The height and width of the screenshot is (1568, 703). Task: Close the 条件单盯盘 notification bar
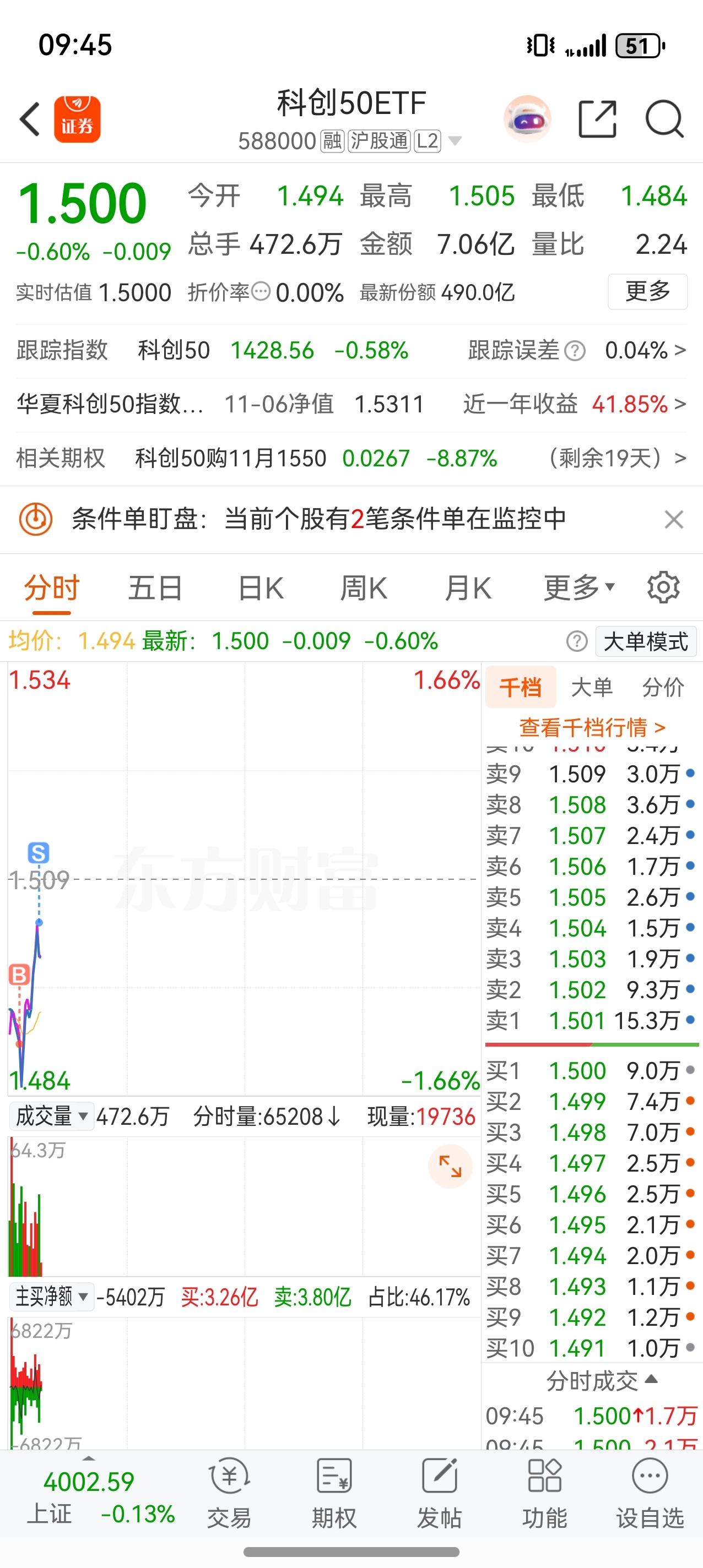point(674,520)
